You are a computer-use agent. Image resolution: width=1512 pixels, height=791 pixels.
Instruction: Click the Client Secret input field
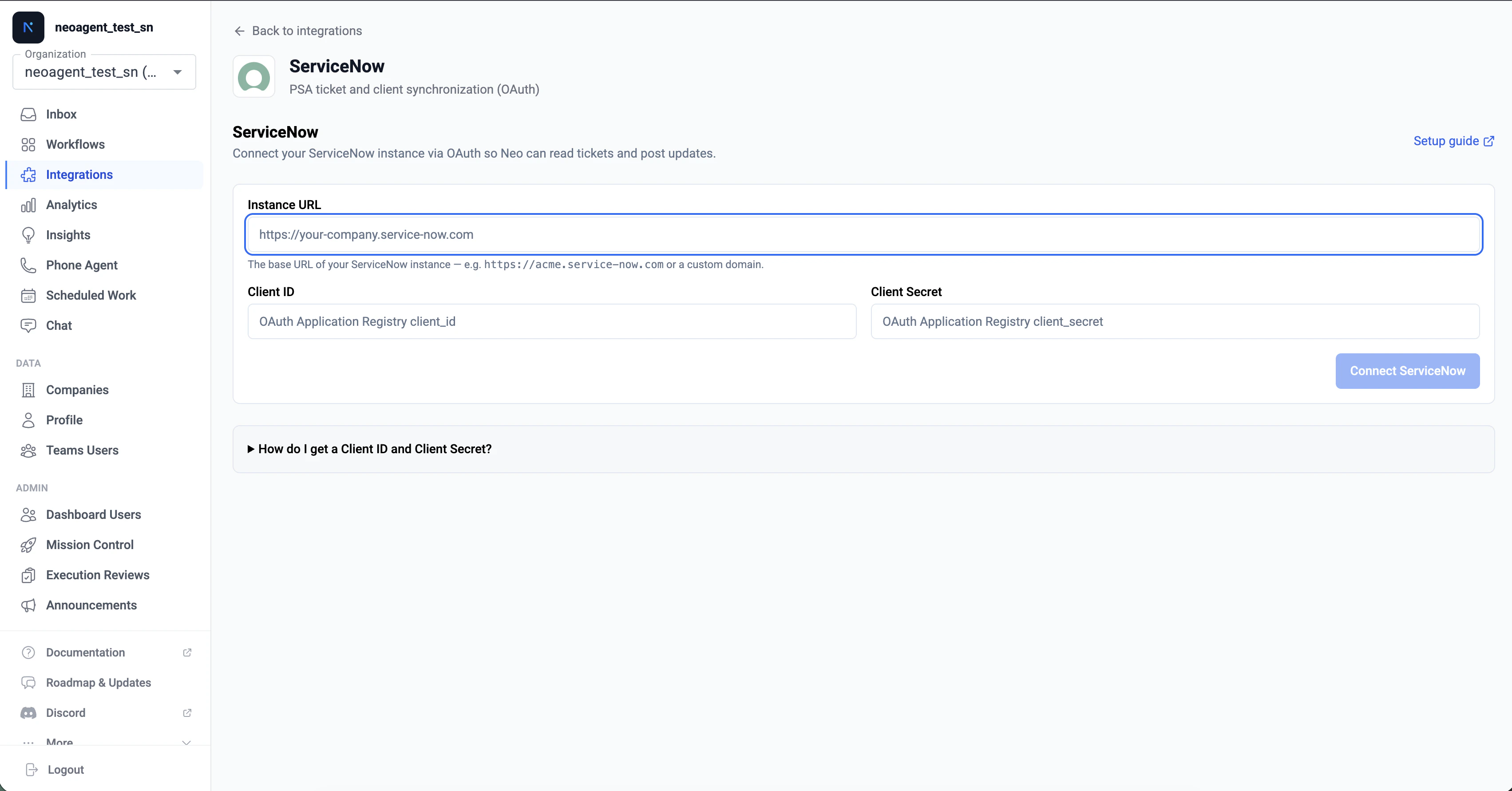1175,321
